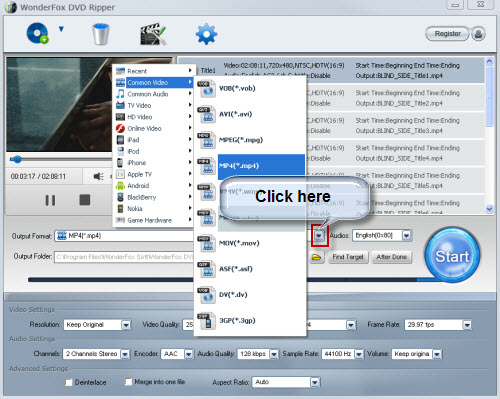This screenshot has width=500, height=399.
Task: Open Android device category
Action: pos(153,186)
